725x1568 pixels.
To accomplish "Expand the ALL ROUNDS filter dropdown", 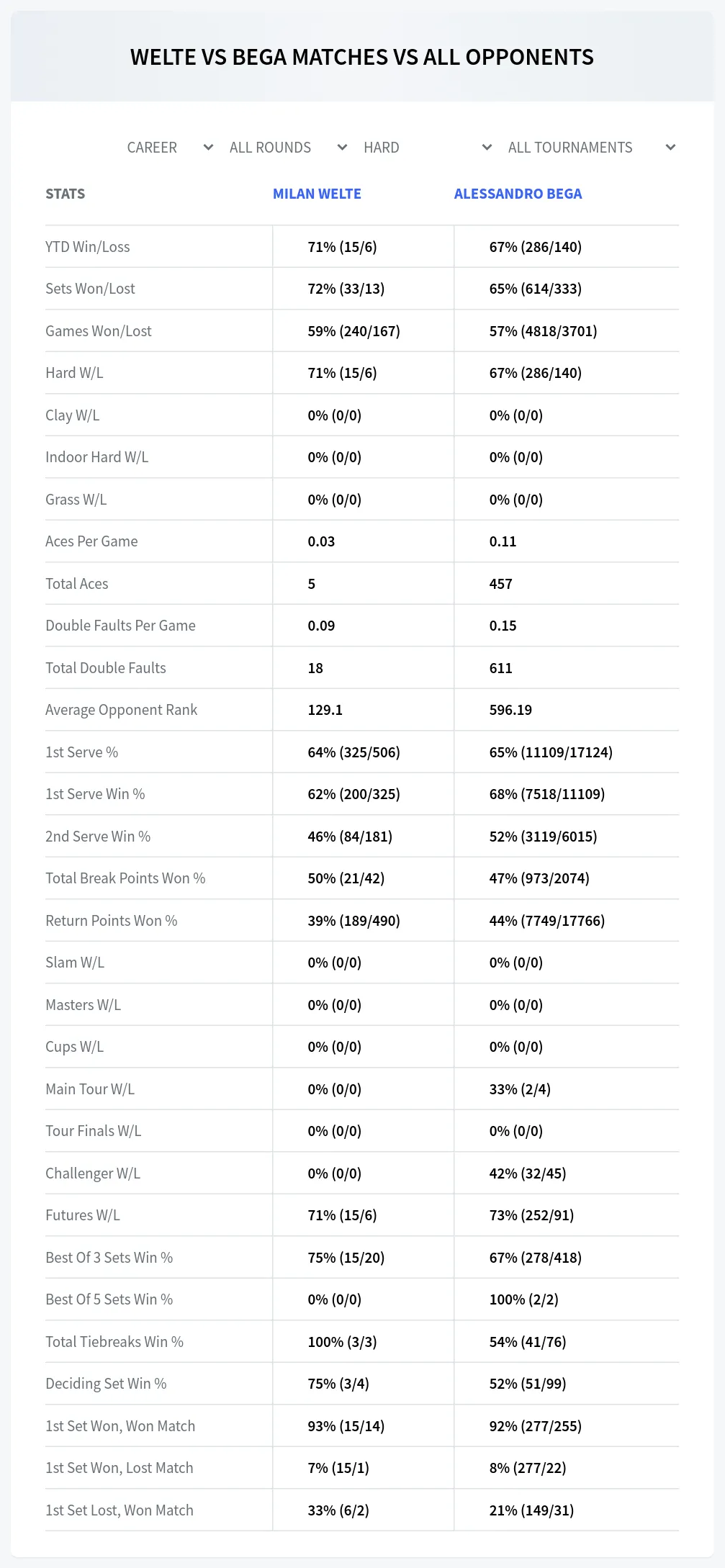I will pyautogui.click(x=288, y=148).
